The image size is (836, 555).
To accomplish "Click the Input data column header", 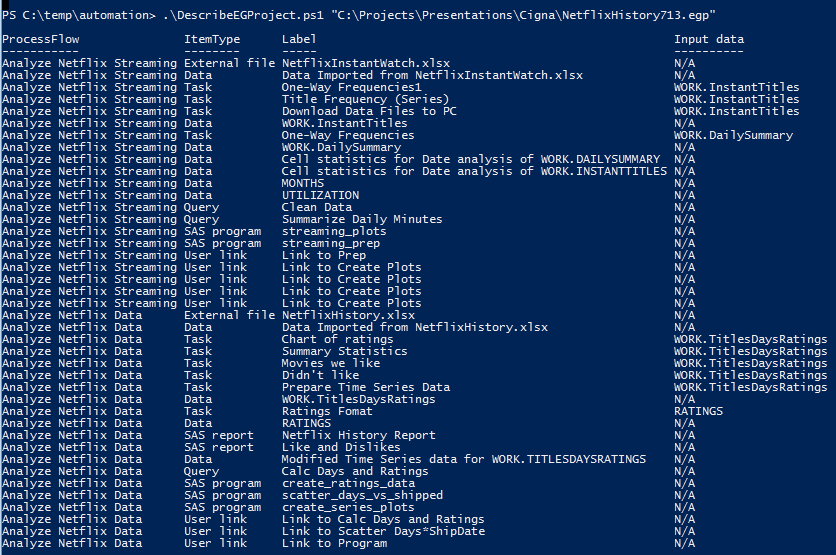I will click(709, 39).
